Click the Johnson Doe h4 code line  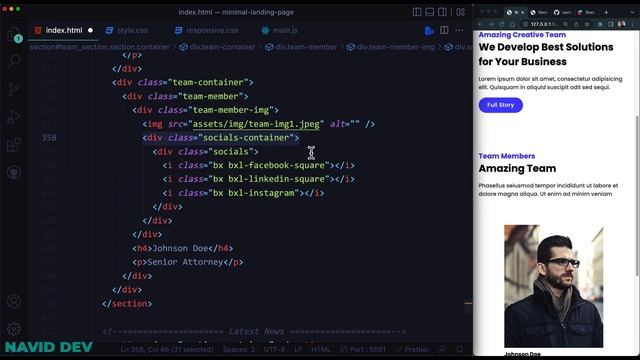pos(182,248)
